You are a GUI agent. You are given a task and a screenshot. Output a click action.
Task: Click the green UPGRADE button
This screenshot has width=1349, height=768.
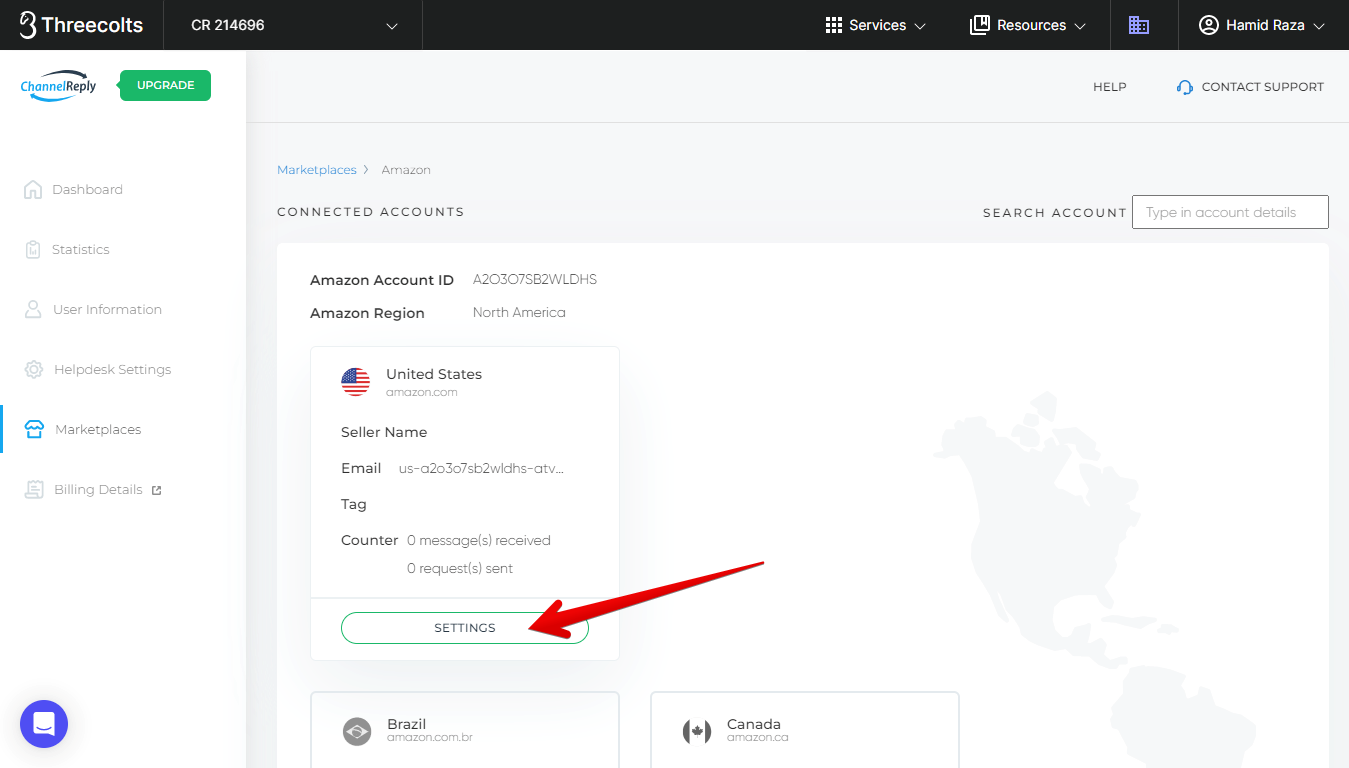click(x=165, y=85)
